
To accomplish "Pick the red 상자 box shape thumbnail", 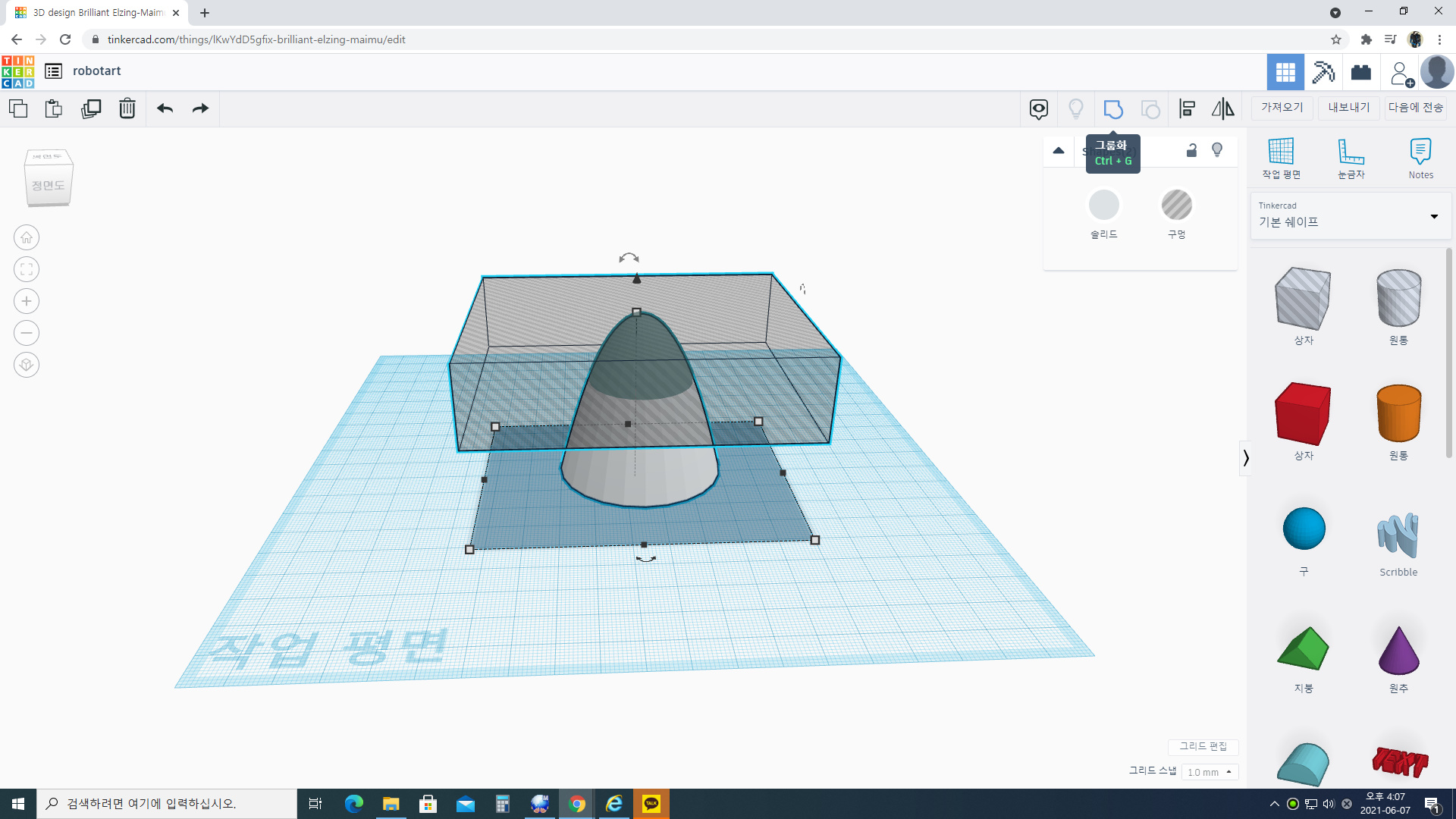I will [x=1303, y=414].
